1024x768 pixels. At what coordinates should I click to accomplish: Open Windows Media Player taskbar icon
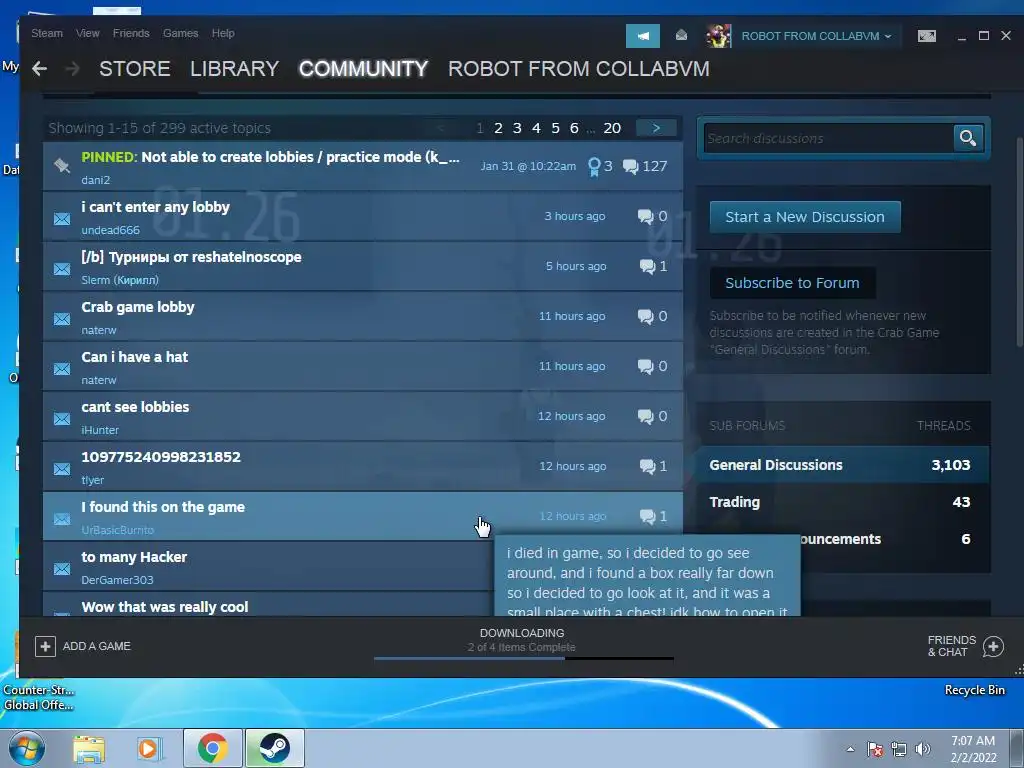tap(148, 749)
